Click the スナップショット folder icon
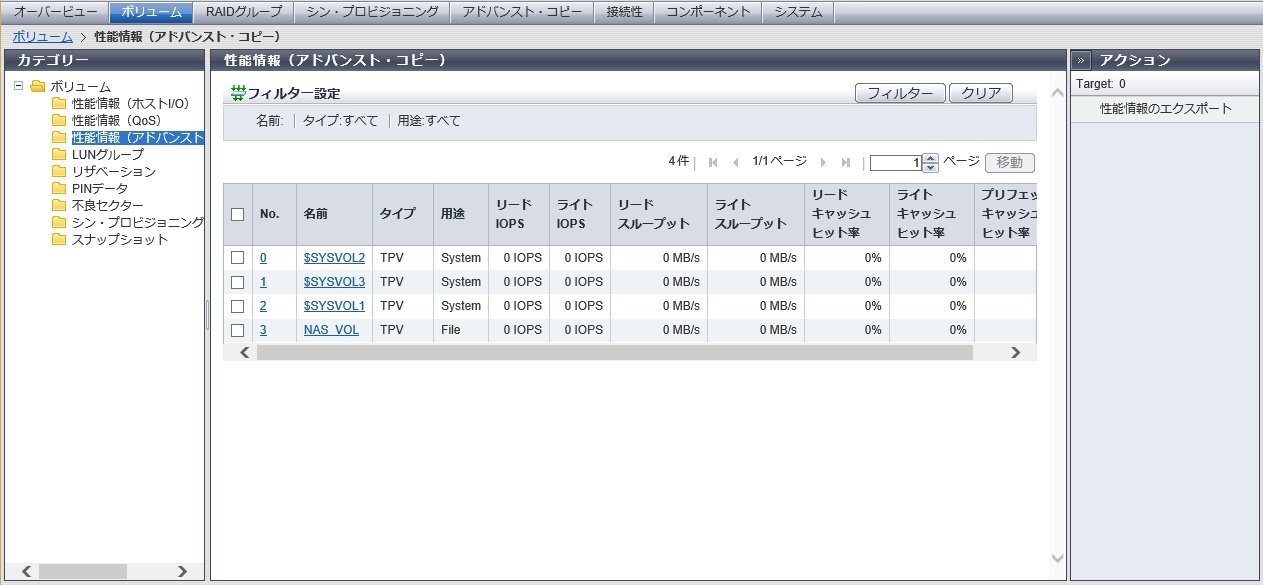The width and height of the screenshot is (1263, 585). point(59,240)
